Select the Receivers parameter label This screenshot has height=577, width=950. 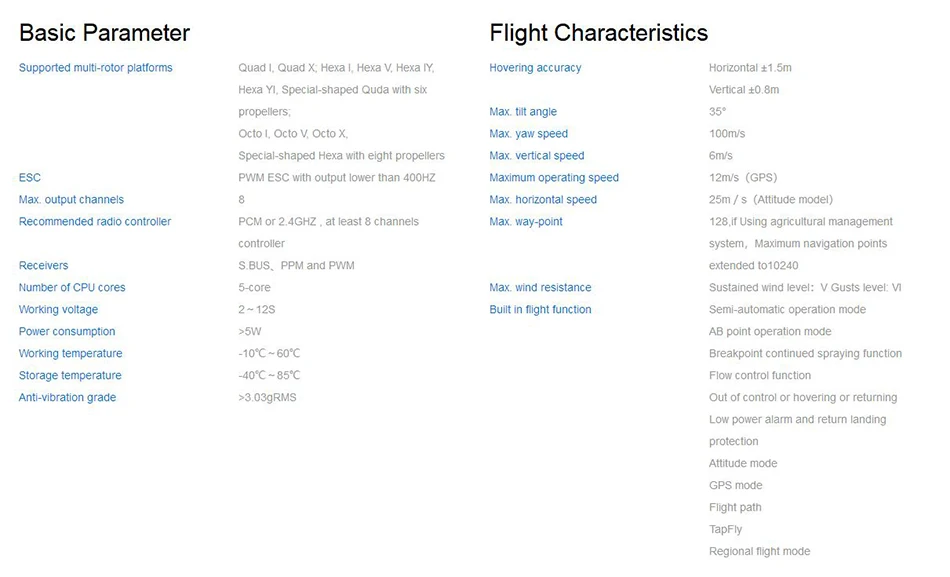tap(44, 265)
